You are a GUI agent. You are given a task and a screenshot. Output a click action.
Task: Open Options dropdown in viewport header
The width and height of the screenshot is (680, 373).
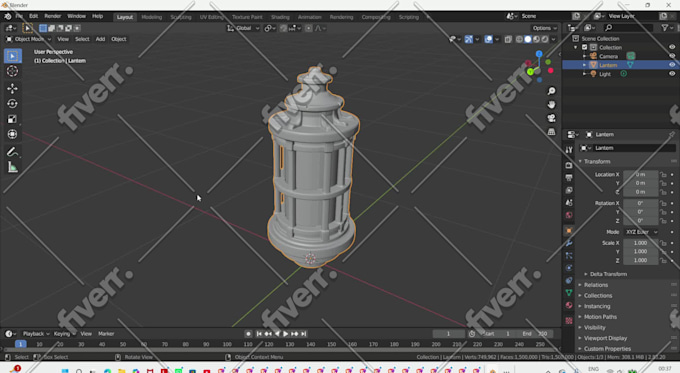pyautogui.click(x=545, y=28)
